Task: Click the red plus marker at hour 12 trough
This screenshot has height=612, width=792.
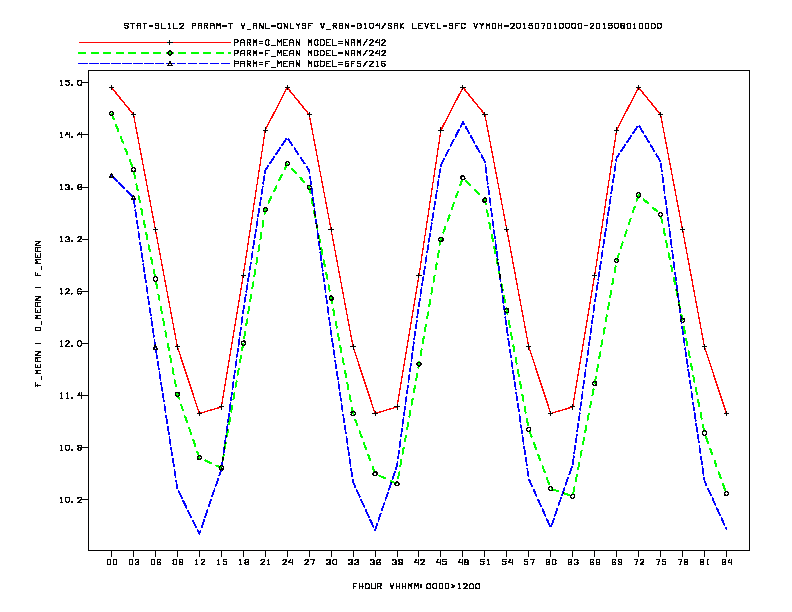Action: 200,414
